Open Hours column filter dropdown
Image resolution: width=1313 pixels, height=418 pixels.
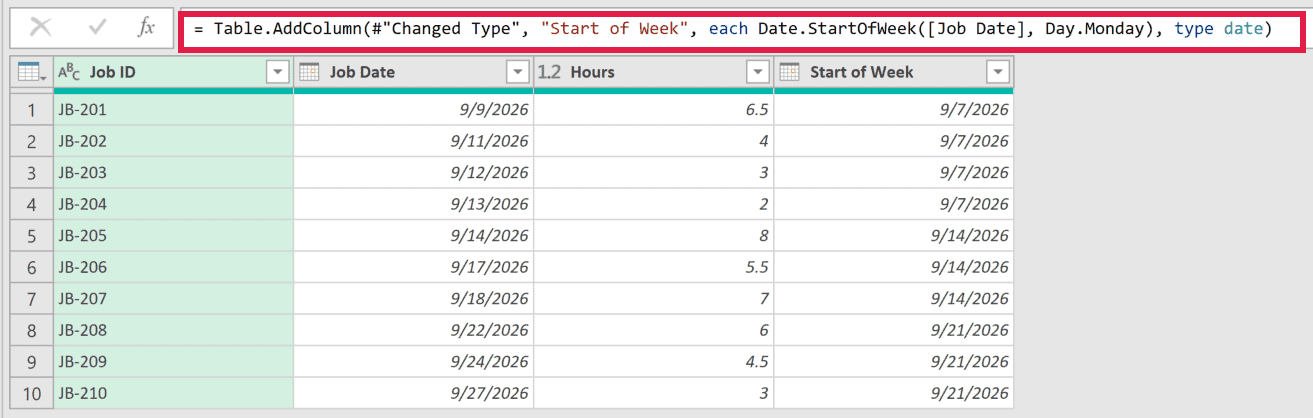click(x=758, y=72)
